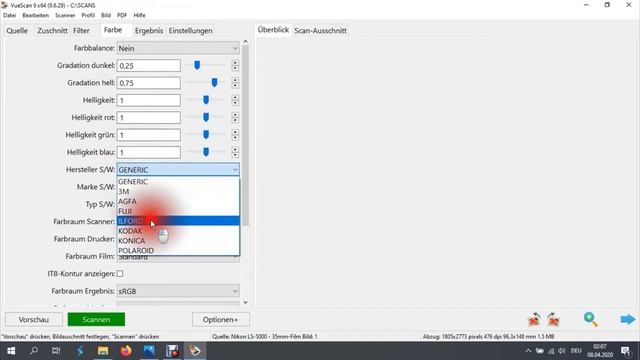Screen dimensions: 640x360
Task: Select the Überblick tab
Action: [273, 30]
